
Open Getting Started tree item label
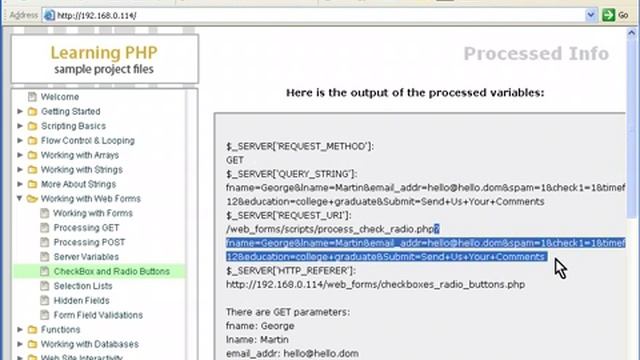[x=71, y=111]
